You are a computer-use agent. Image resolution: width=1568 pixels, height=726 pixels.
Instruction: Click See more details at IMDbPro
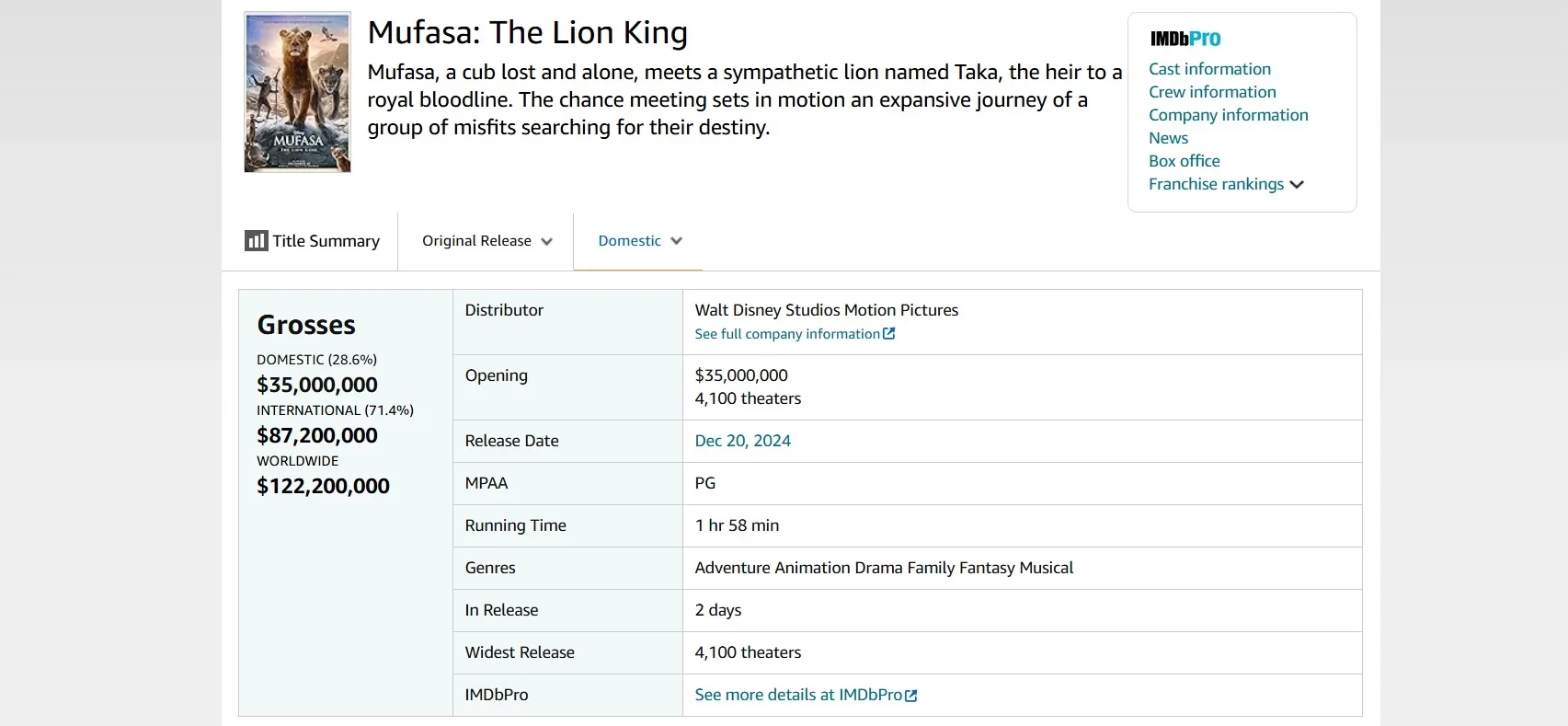[x=798, y=695]
